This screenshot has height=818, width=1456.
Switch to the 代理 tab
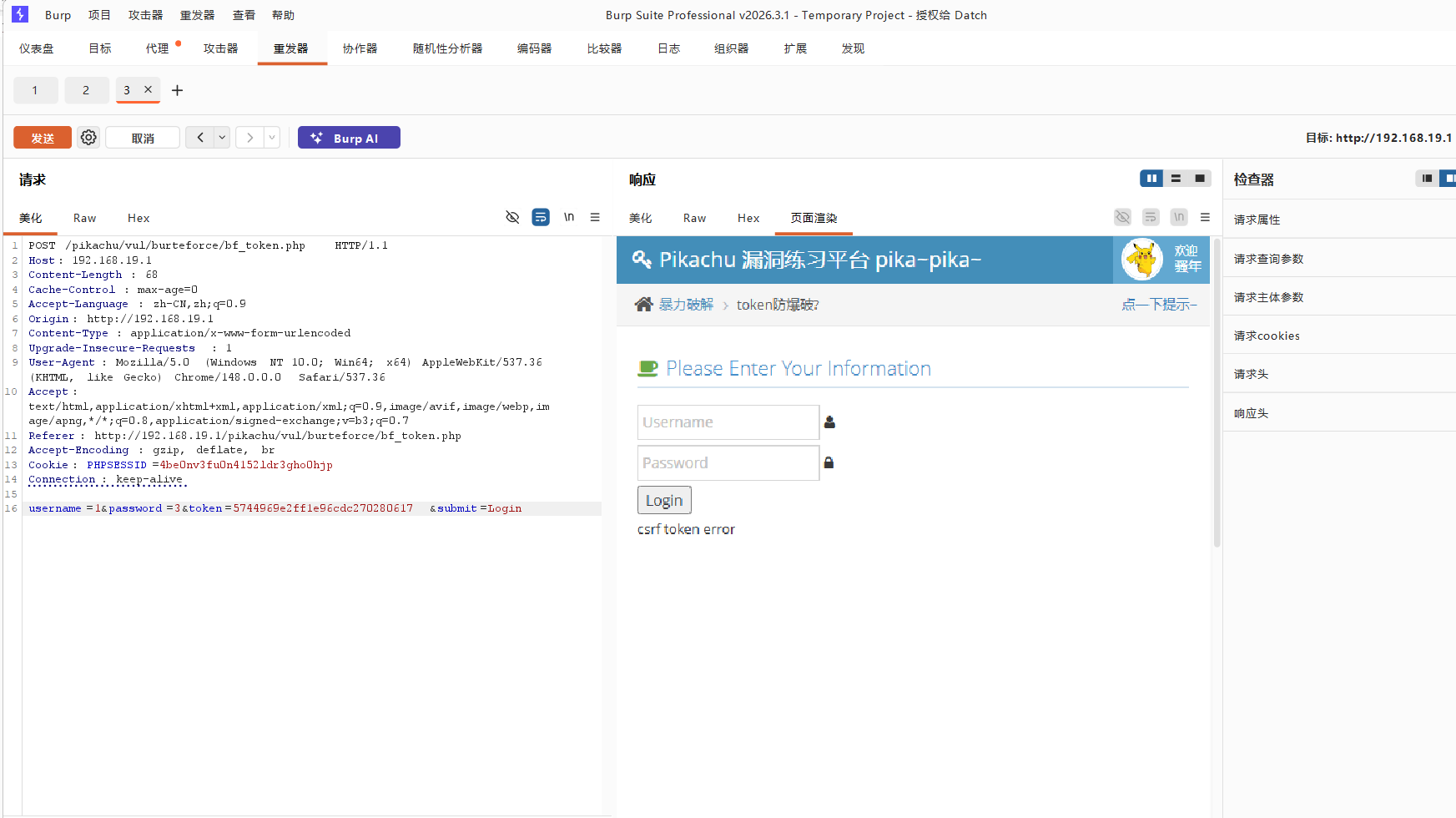click(157, 48)
